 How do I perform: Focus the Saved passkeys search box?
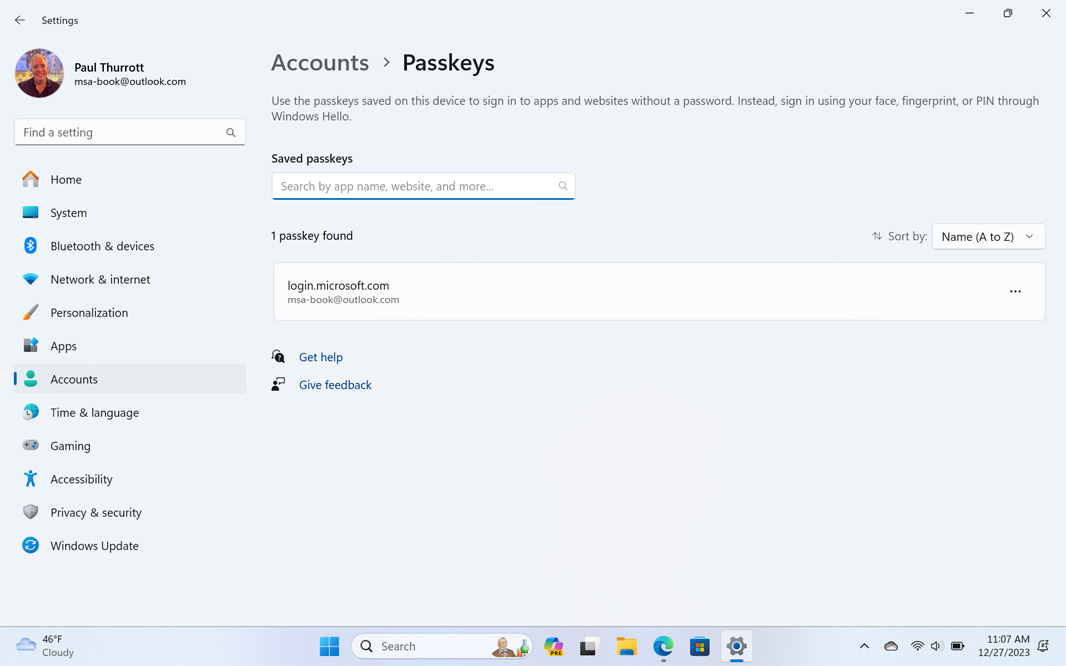[x=415, y=187]
